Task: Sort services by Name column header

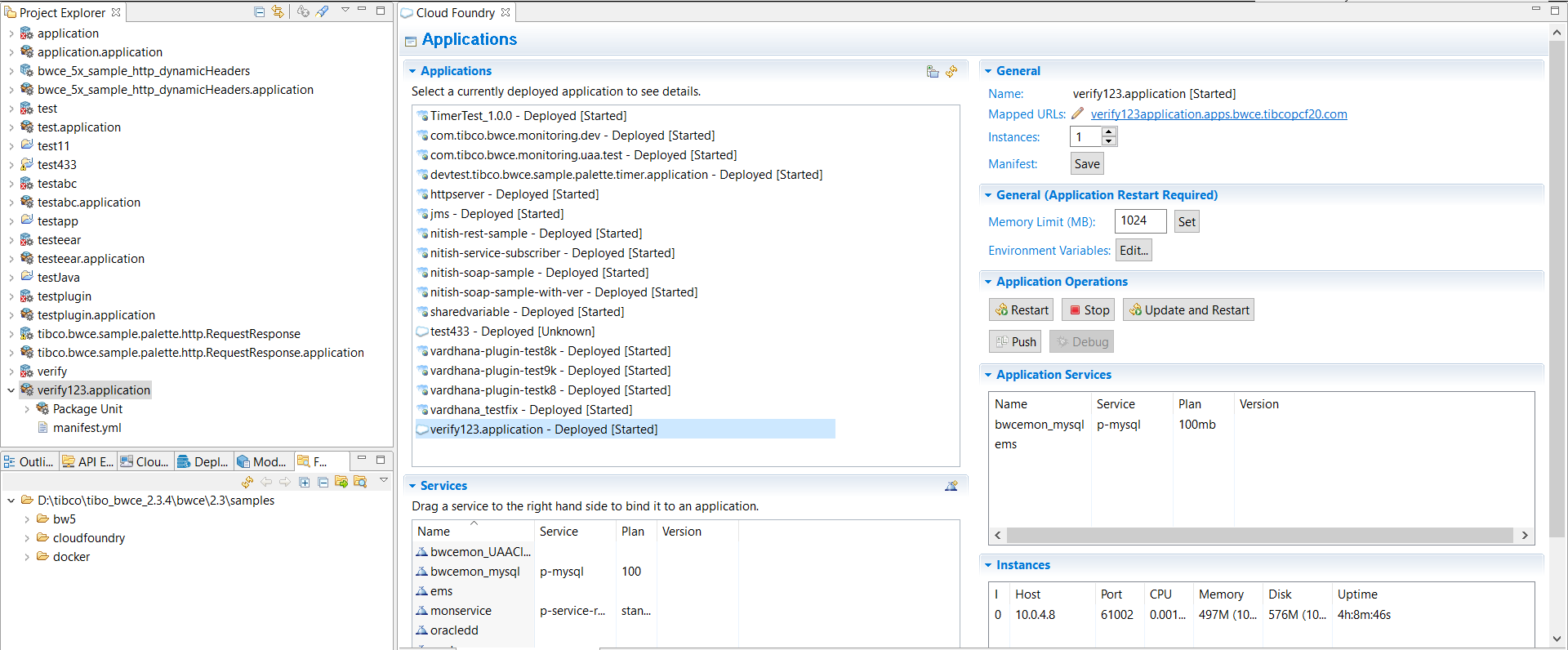Action: (x=474, y=531)
